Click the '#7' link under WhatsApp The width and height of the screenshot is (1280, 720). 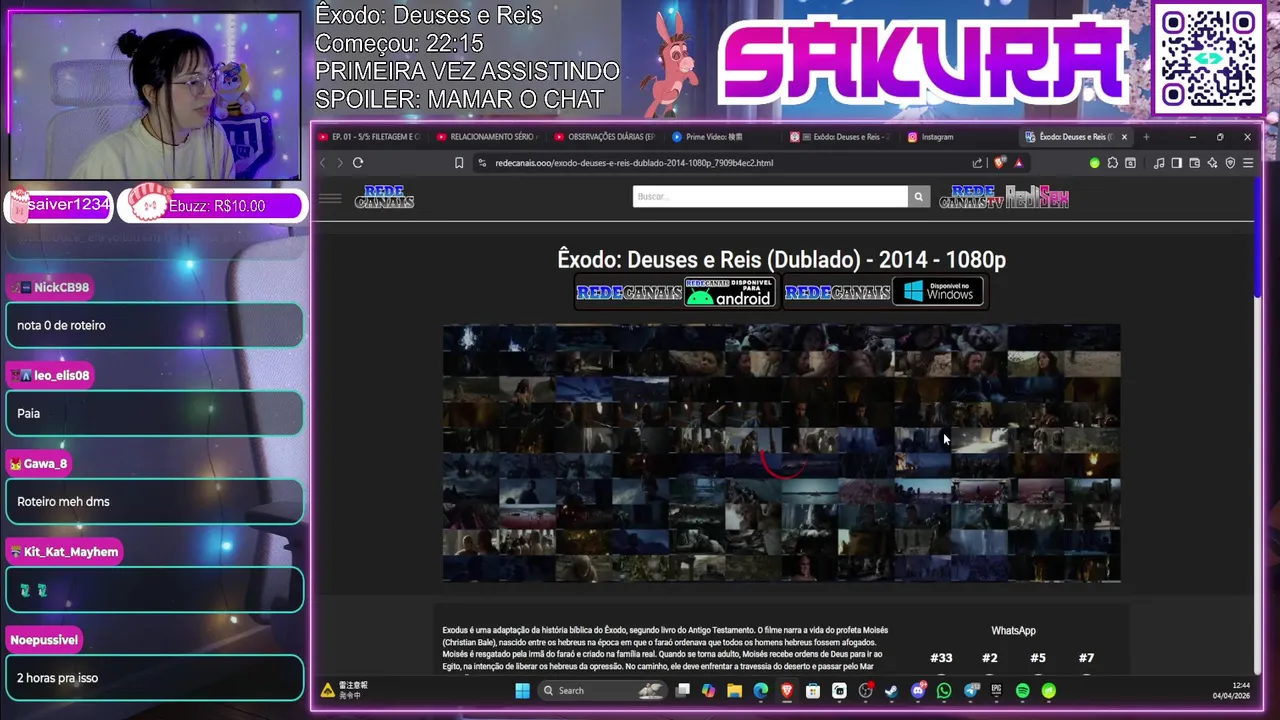coord(1086,658)
